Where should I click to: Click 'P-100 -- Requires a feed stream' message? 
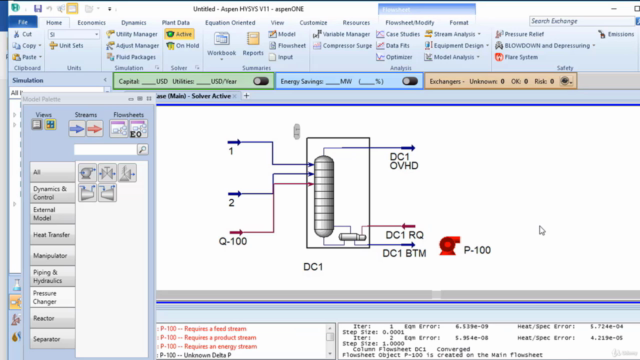coord(203,329)
